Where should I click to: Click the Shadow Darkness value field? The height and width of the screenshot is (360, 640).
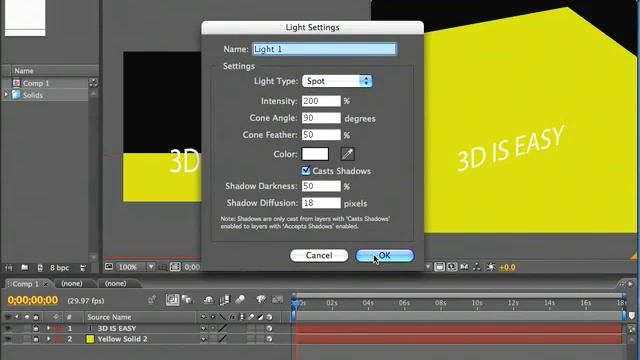pos(321,186)
